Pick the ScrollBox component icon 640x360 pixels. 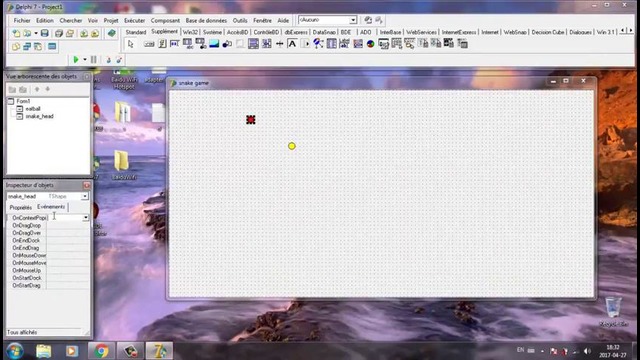pos(253,44)
